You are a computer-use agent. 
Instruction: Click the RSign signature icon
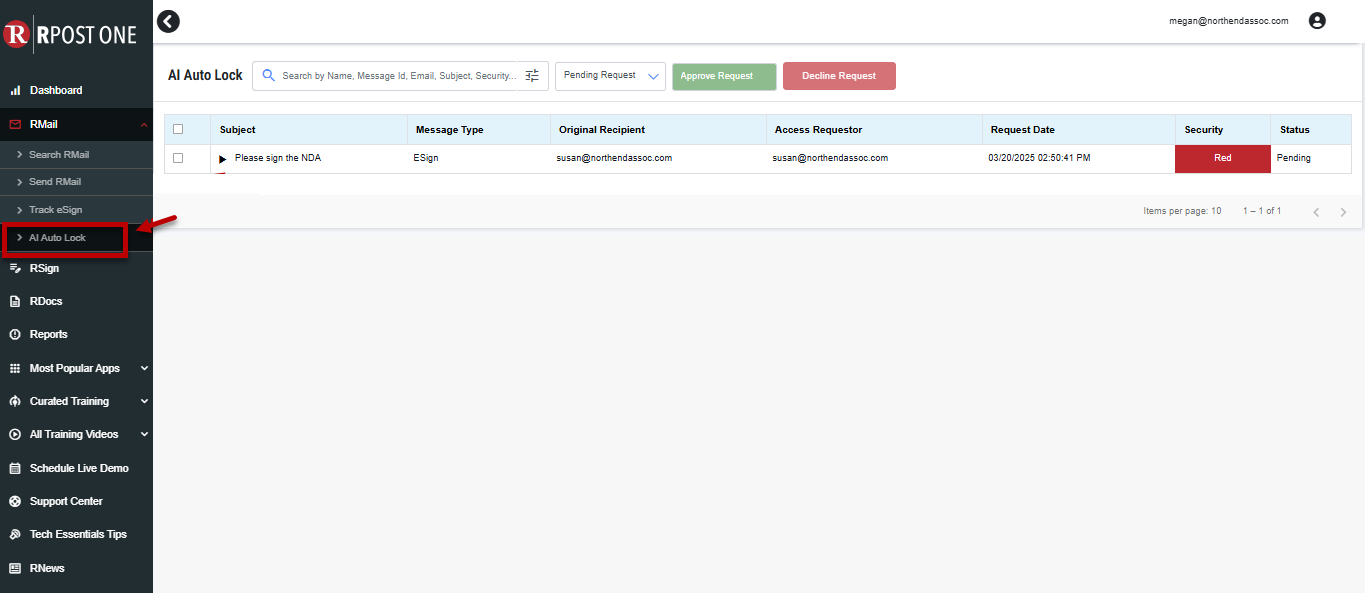click(x=15, y=268)
